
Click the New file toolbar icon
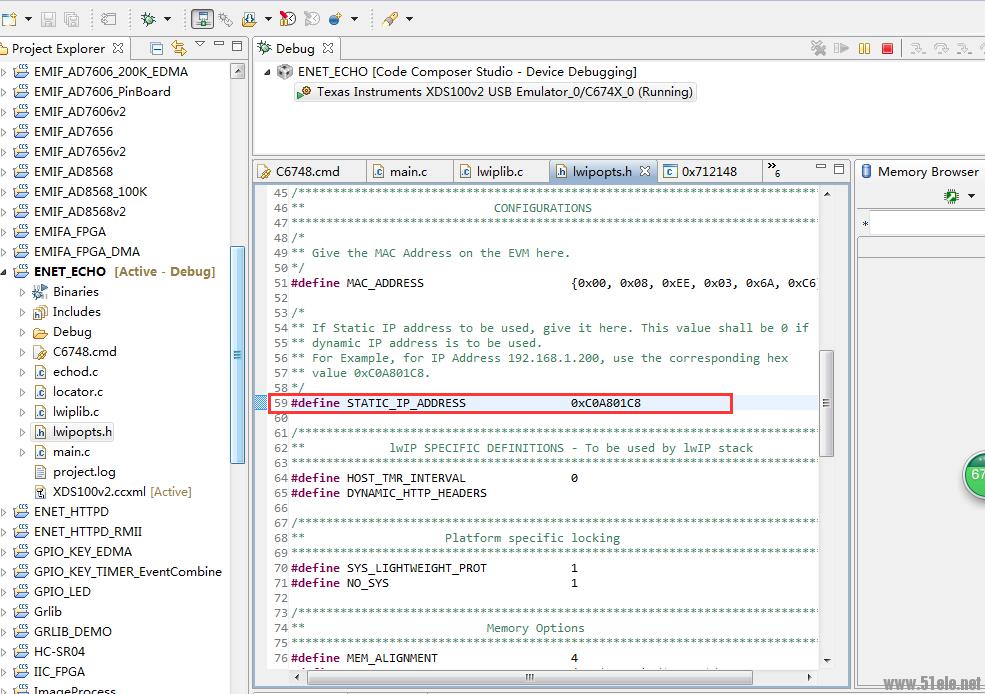[x=9, y=18]
